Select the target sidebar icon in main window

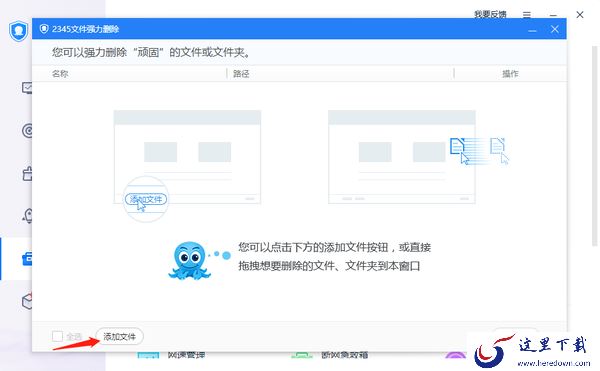[28, 131]
